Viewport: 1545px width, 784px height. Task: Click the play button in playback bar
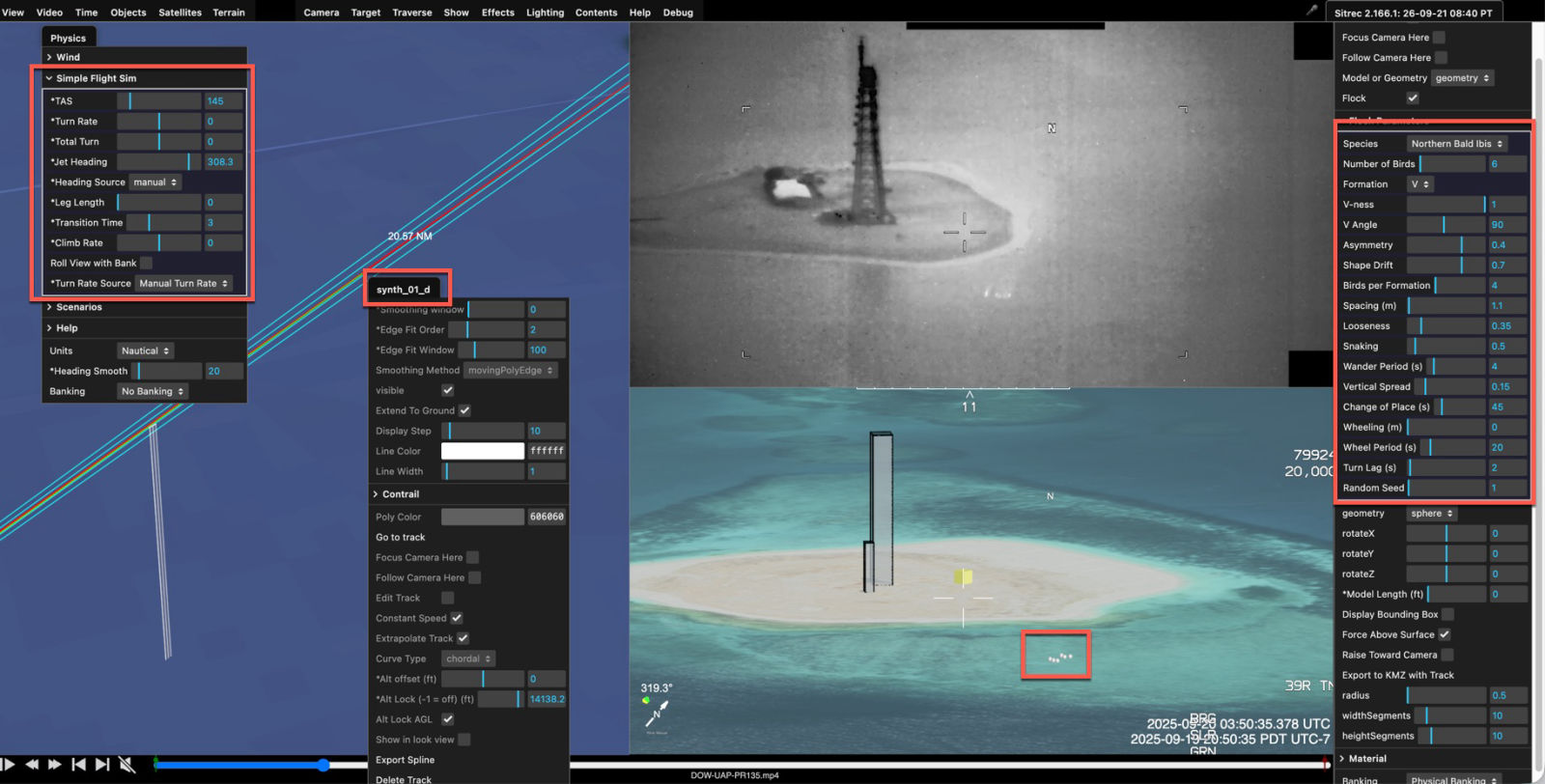click(9, 765)
